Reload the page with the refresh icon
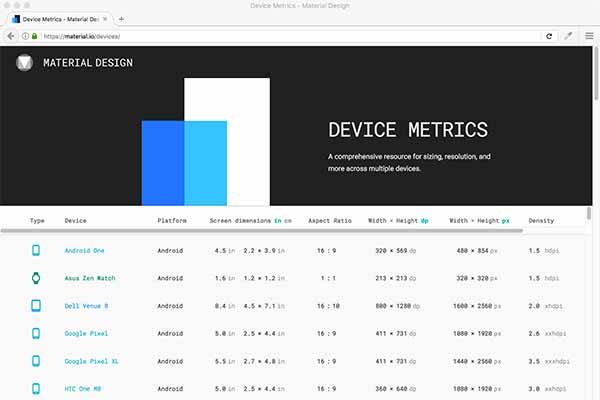 click(x=549, y=36)
